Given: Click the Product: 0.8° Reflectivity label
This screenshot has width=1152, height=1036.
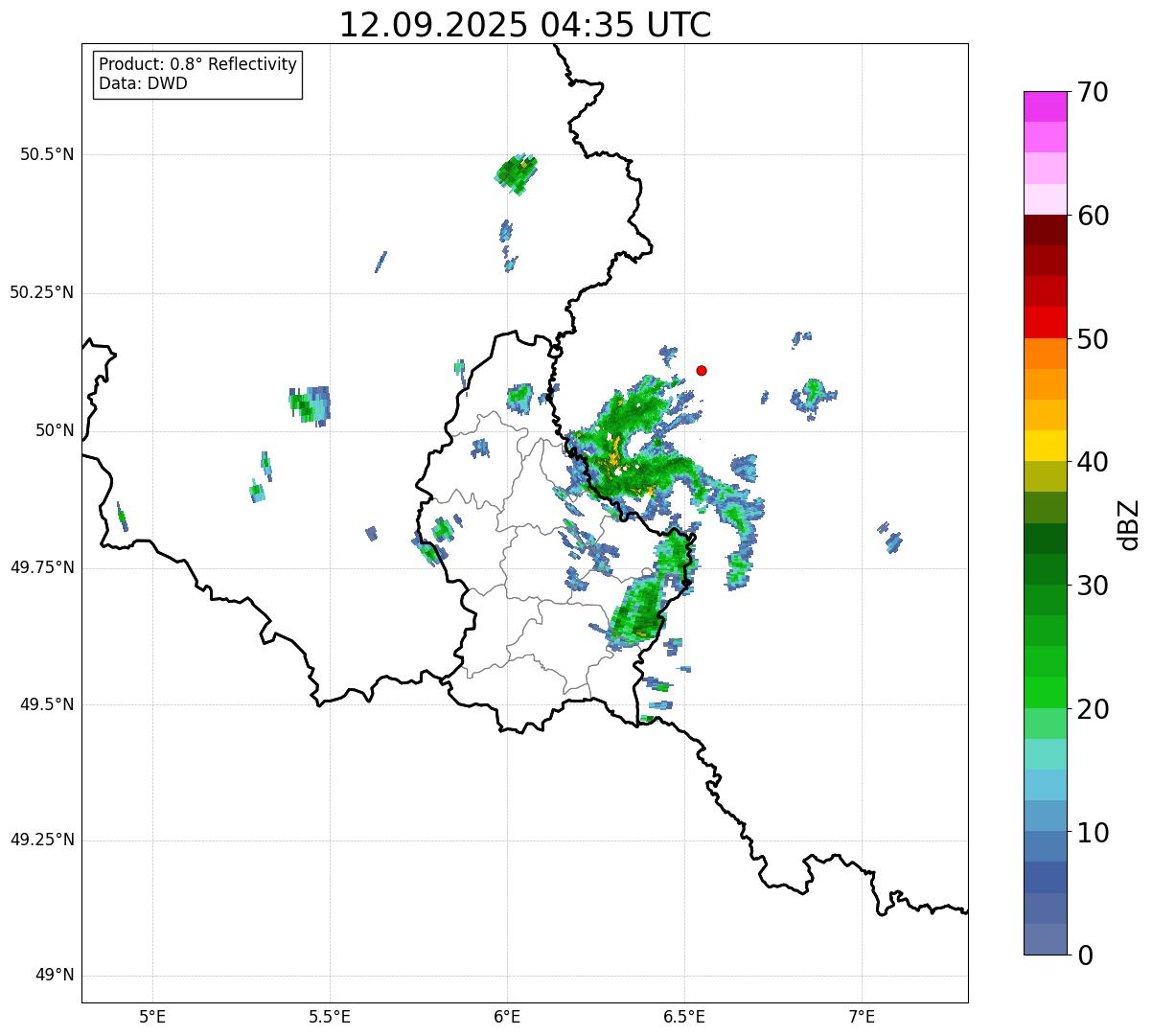Looking at the screenshot, I should point(198,64).
